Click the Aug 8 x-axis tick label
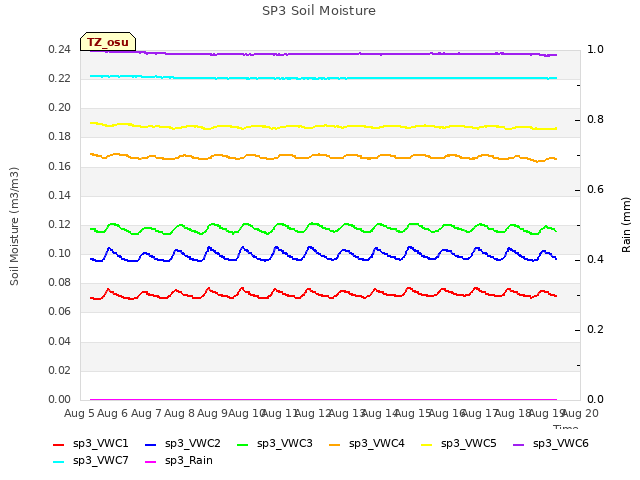This screenshot has height=480, width=640. 179,413
